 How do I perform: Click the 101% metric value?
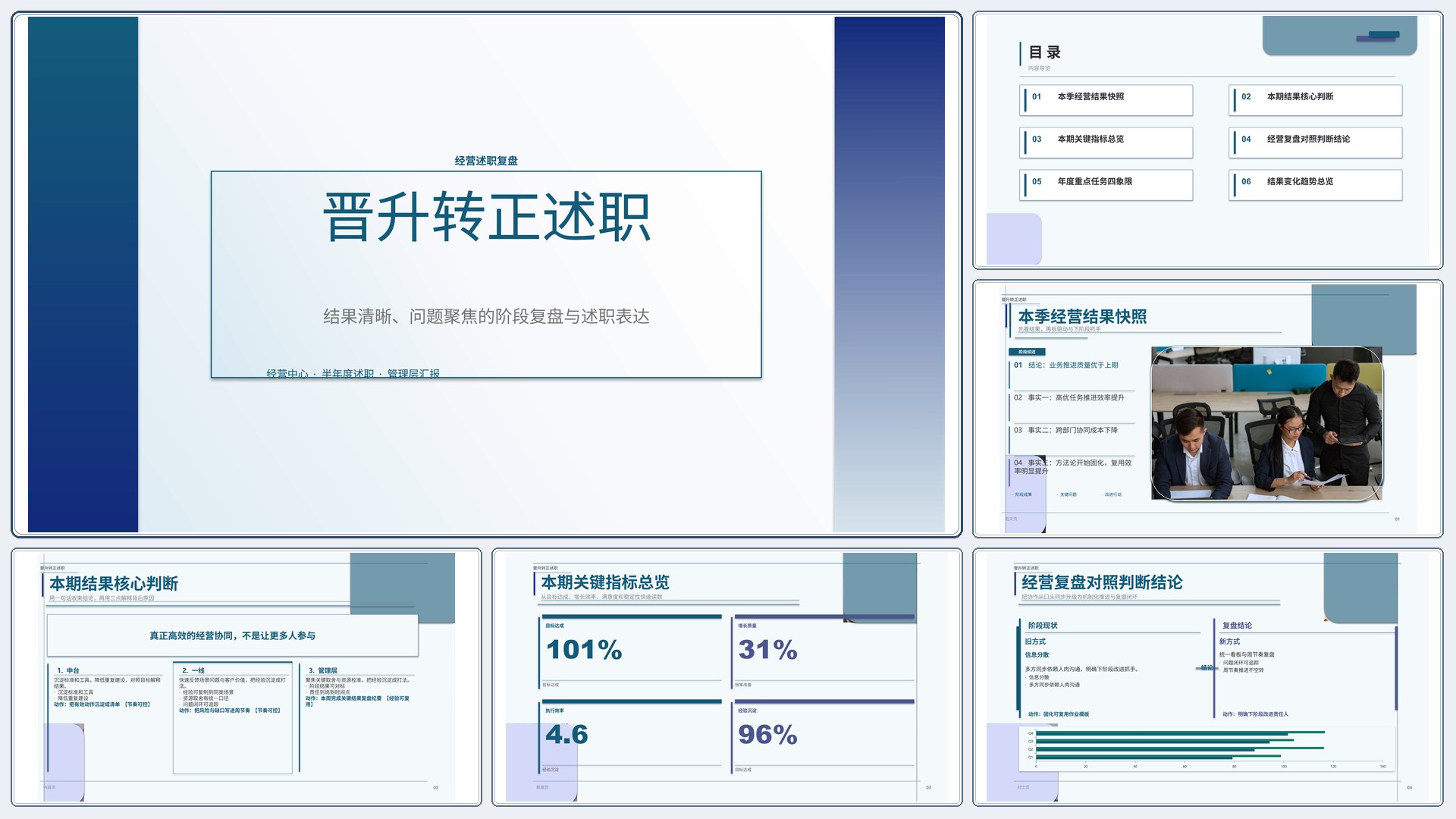pyautogui.click(x=584, y=650)
